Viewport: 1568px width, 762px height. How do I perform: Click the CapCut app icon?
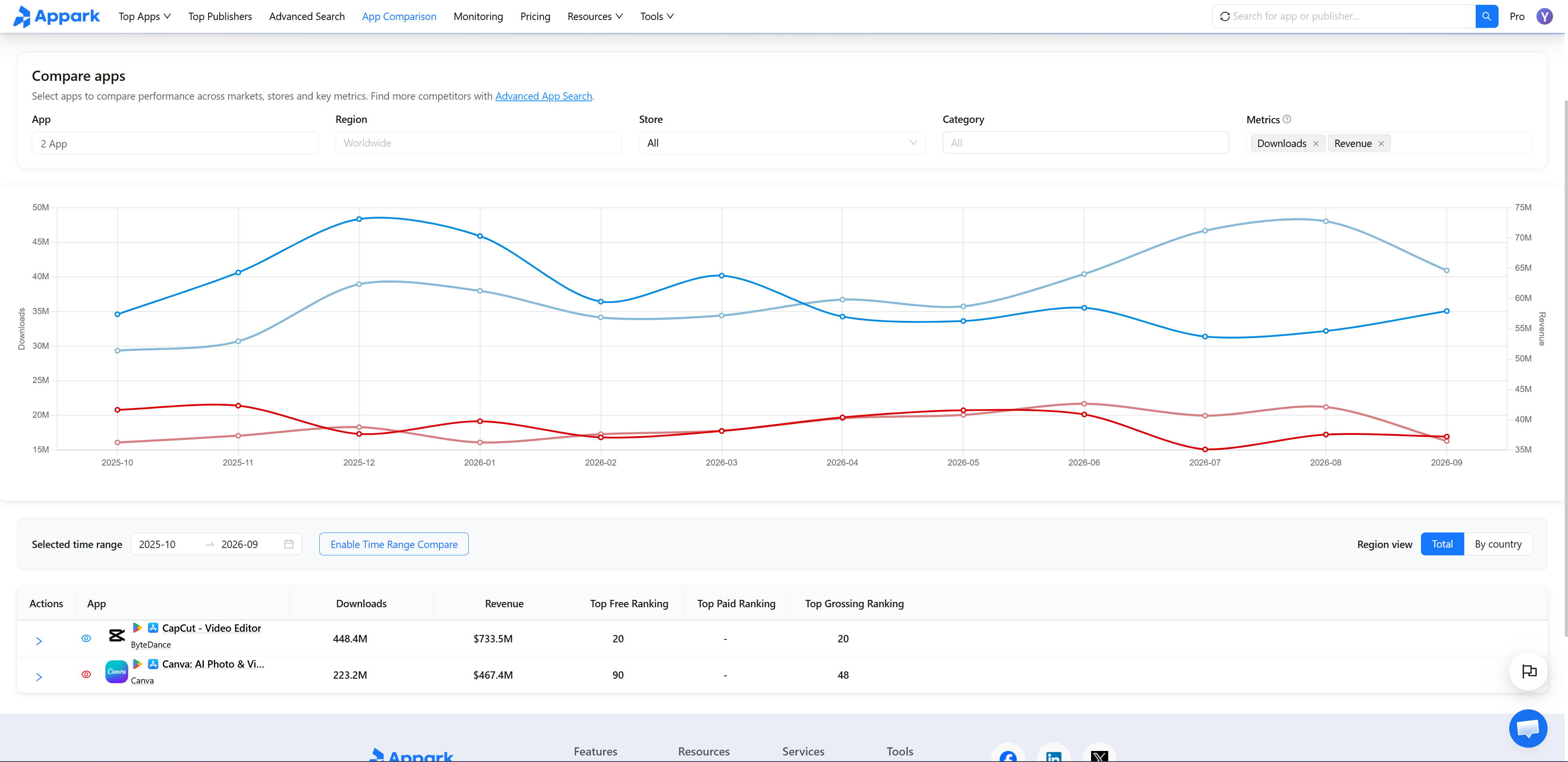[116, 636]
